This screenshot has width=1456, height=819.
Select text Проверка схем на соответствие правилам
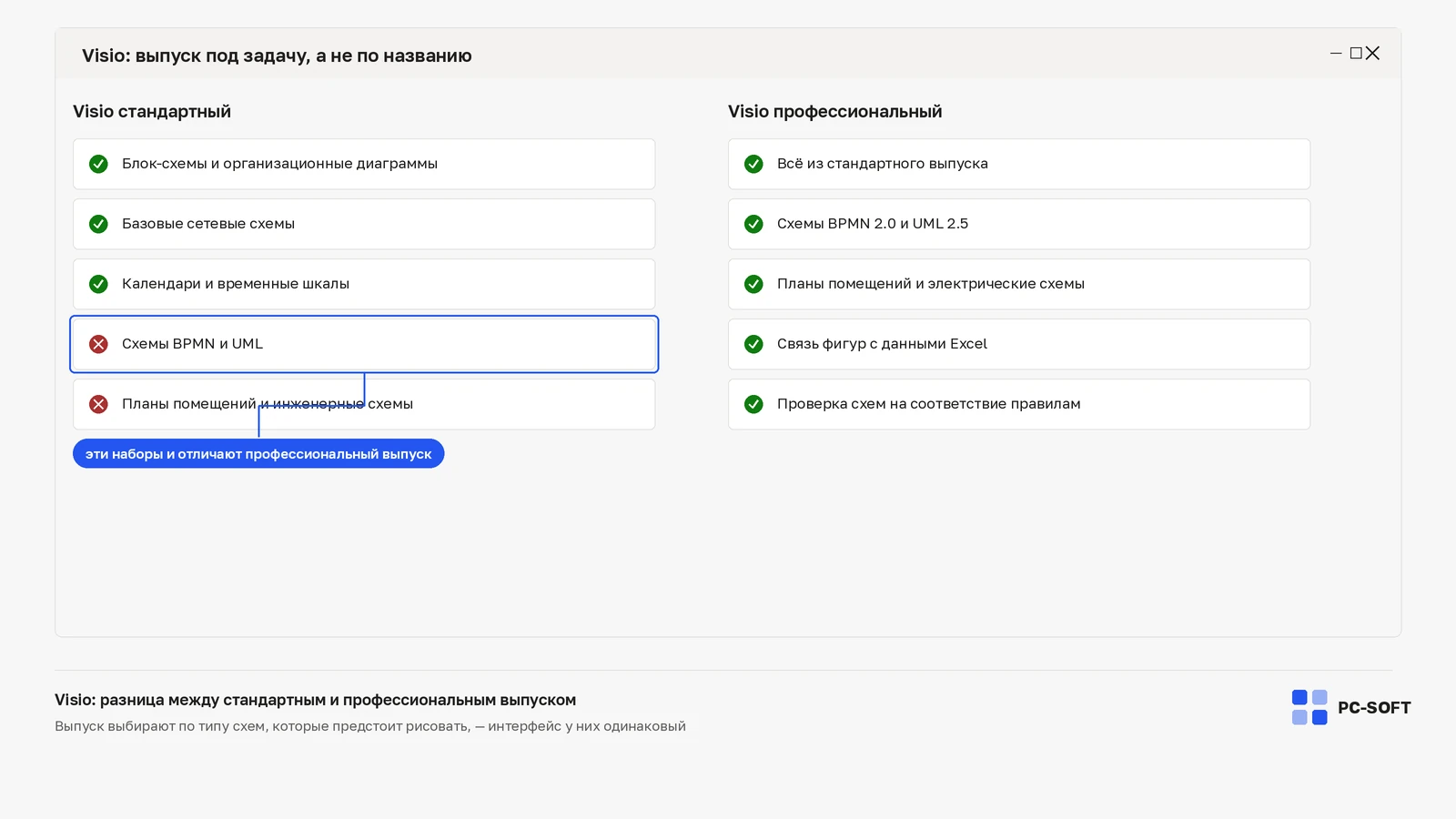[929, 404]
